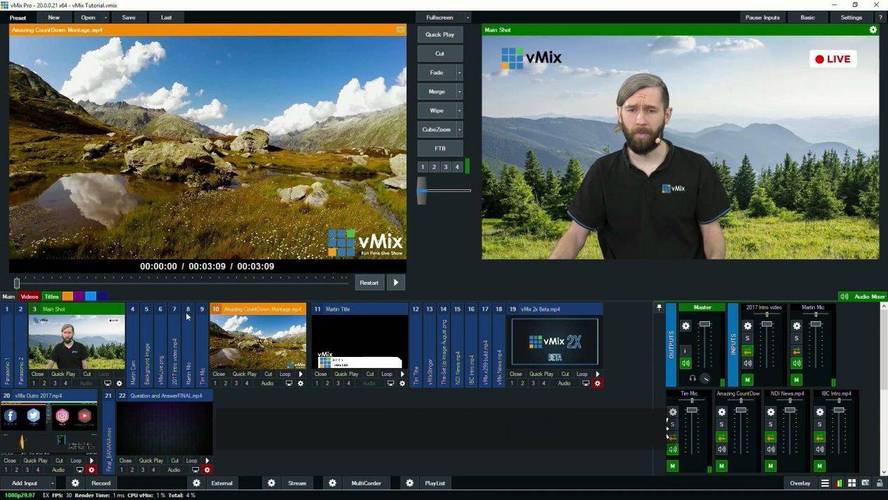Open the PlayList settings gear
Screen dimensions: 888x500
[409, 483]
